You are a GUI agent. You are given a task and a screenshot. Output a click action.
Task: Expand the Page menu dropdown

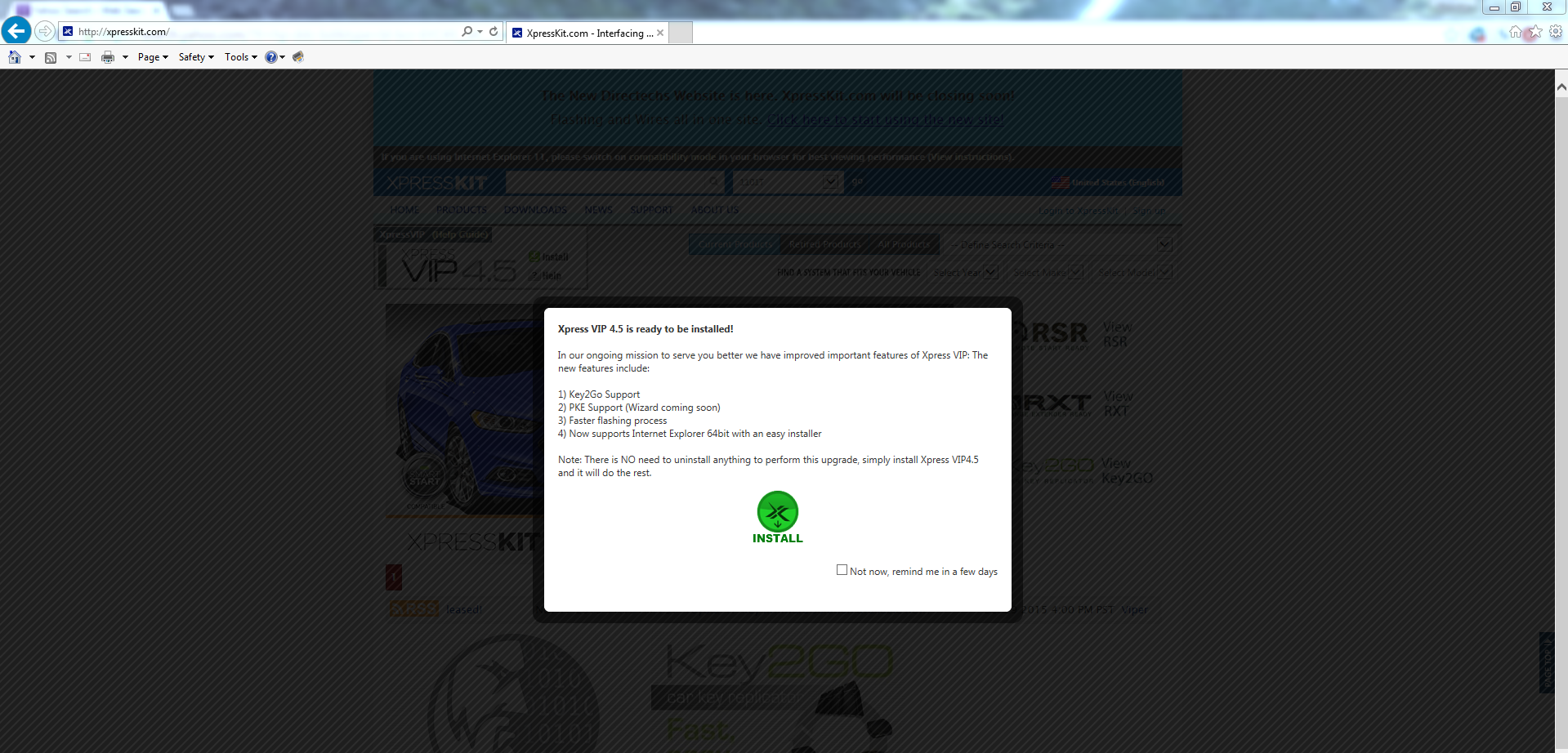(153, 57)
